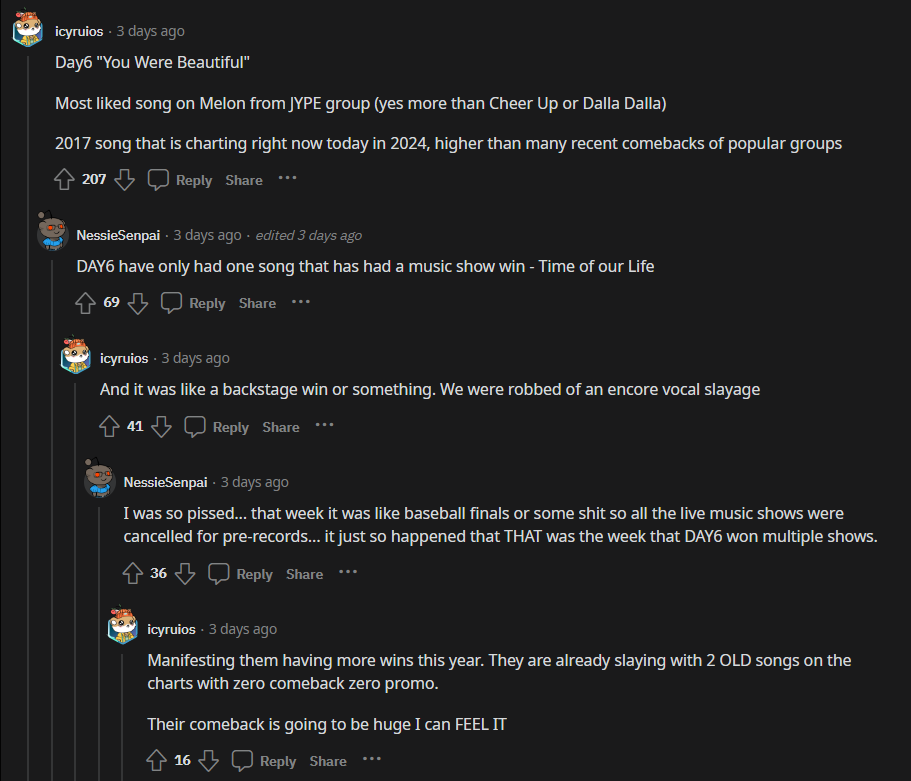Open more options on 207-point comment
Image resolution: width=911 pixels, height=781 pixels.
click(x=288, y=178)
